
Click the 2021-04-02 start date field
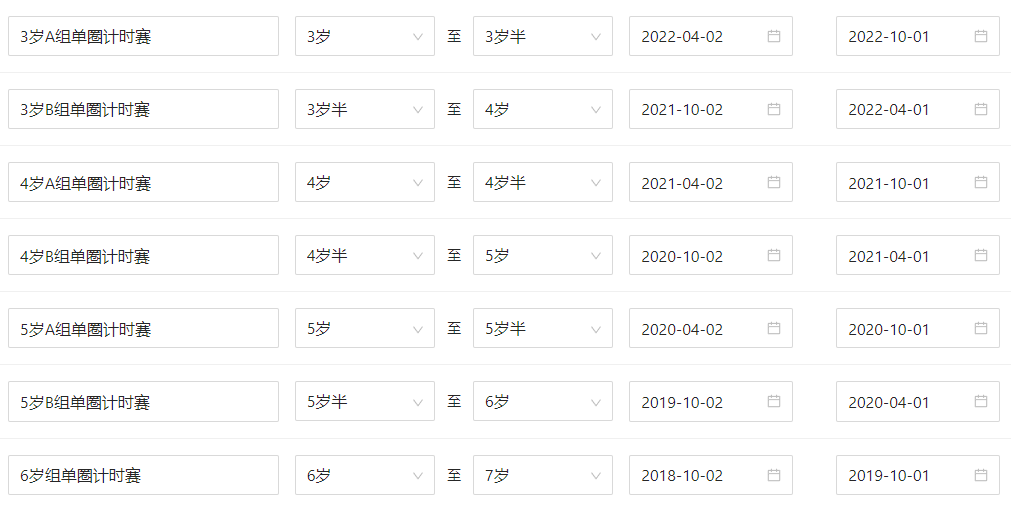point(700,183)
